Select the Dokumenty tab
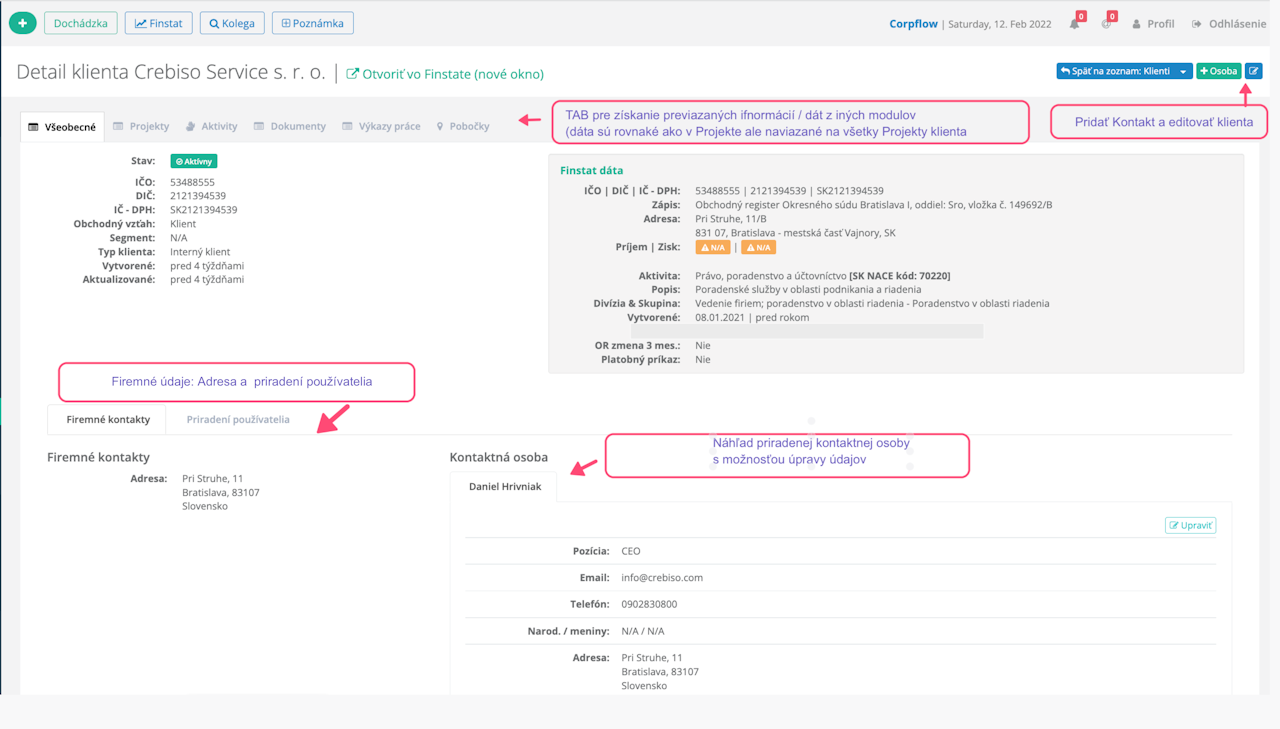 (x=290, y=127)
